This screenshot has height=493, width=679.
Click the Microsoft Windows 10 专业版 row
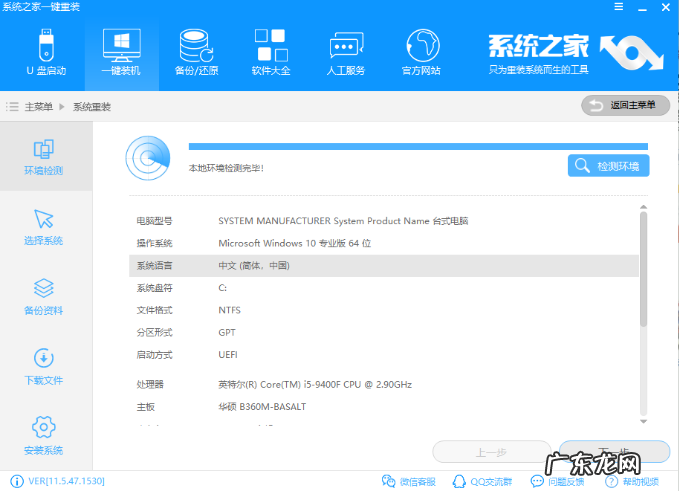pos(384,243)
